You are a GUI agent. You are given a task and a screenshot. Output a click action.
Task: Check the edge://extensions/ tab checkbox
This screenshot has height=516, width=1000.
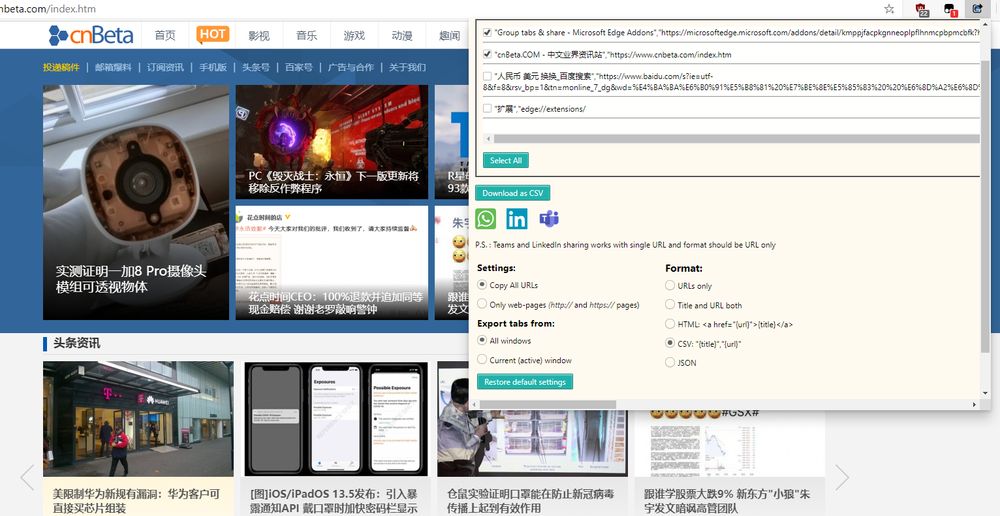pos(487,108)
